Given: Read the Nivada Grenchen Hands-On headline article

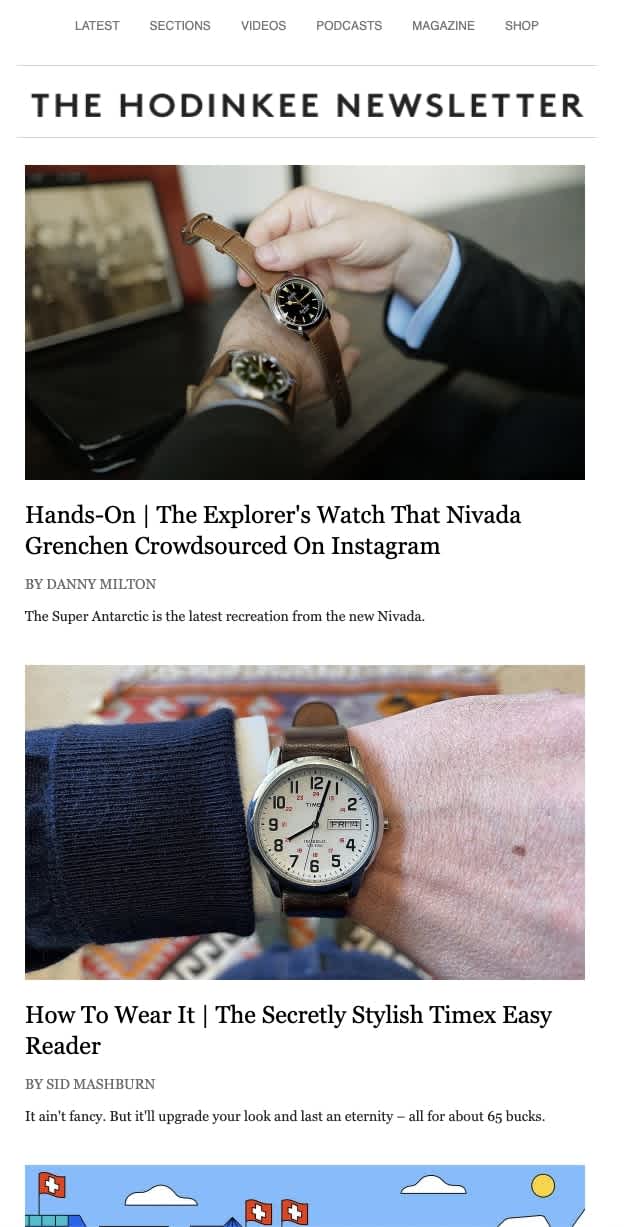Looking at the screenshot, I should click(x=273, y=530).
